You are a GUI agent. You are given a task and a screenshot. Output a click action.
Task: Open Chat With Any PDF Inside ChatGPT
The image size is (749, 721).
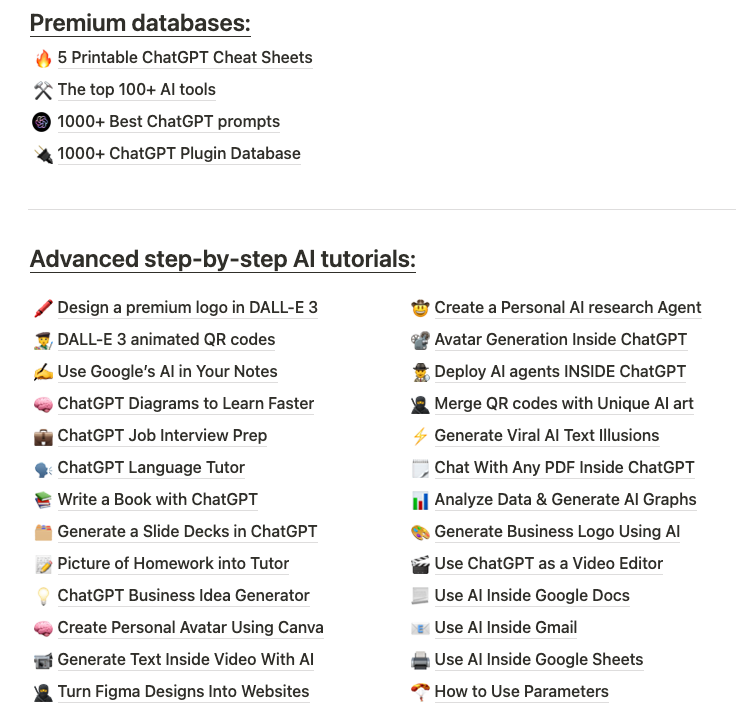[x=564, y=468]
